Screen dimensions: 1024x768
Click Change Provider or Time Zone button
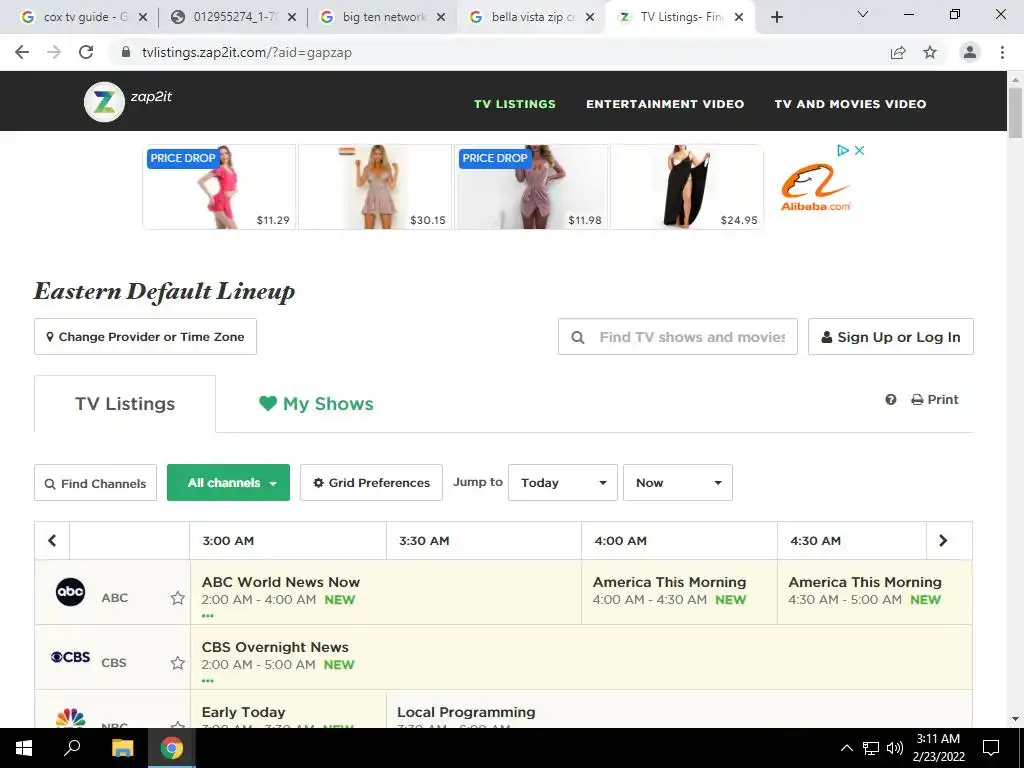click(x=145, y=337)
